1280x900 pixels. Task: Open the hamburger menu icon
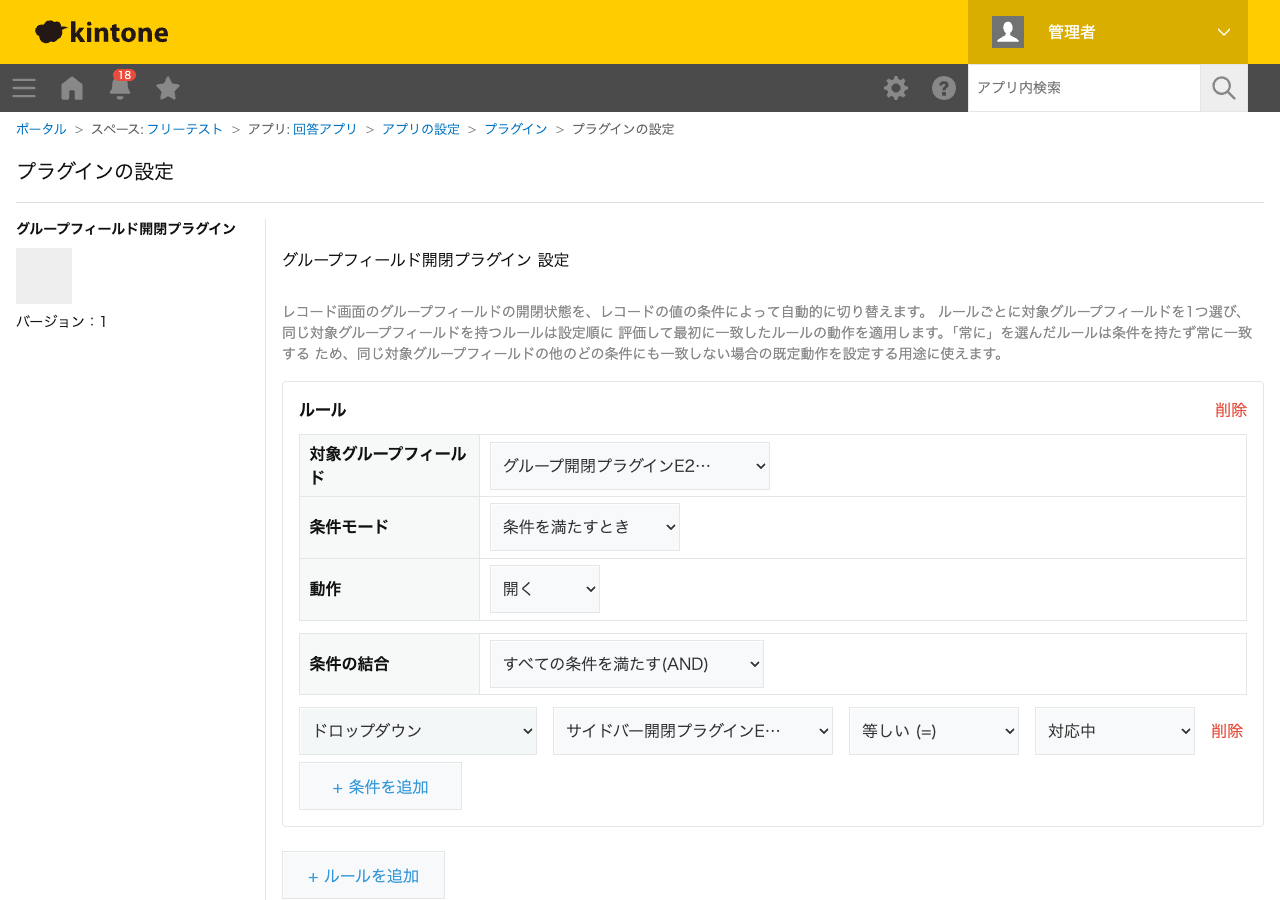pyautogui.click(x=24, y=88)
